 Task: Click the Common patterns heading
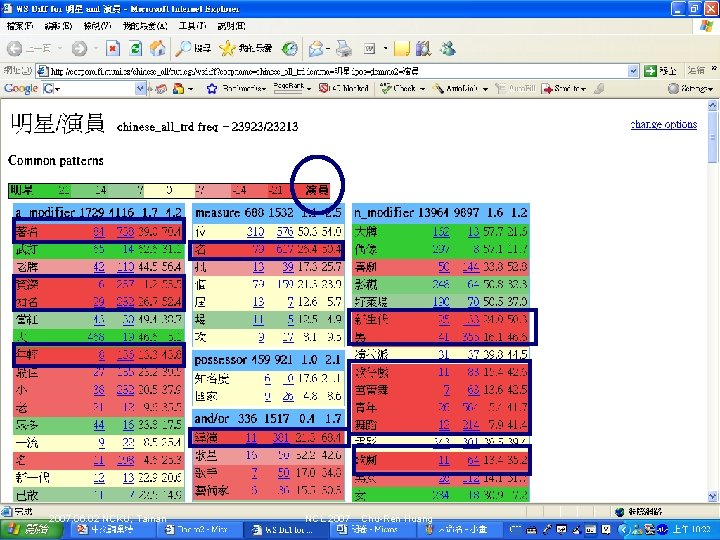tap(56, 161)
